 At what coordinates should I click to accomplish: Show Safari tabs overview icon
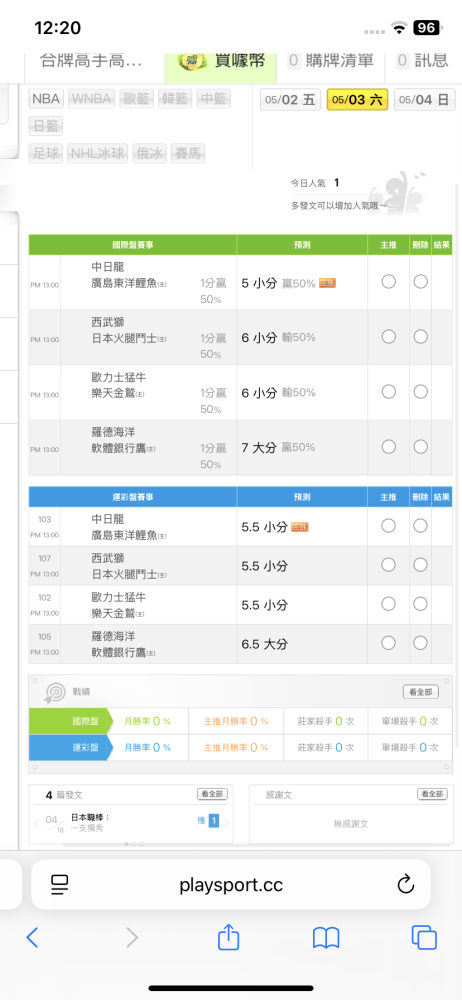pos(424,937)
